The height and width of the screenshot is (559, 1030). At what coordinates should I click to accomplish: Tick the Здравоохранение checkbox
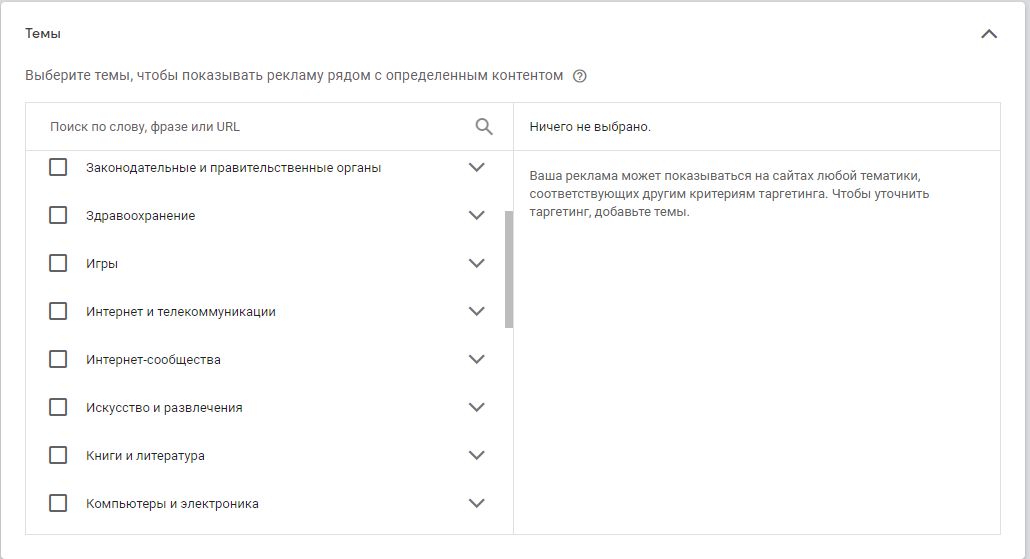coord(58,215)
